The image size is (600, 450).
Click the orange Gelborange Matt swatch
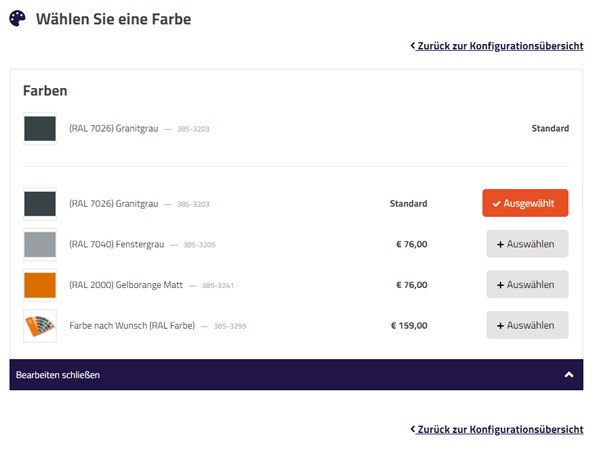[x=40, y=285]
